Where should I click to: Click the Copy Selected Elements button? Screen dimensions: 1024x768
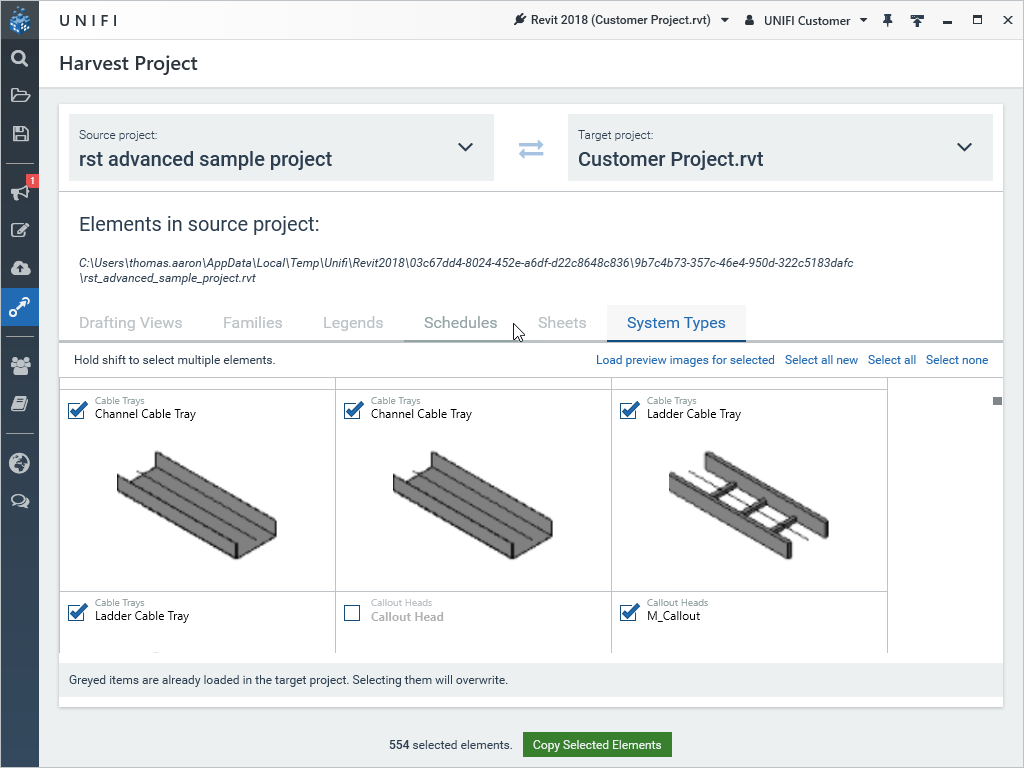(597, 745)
